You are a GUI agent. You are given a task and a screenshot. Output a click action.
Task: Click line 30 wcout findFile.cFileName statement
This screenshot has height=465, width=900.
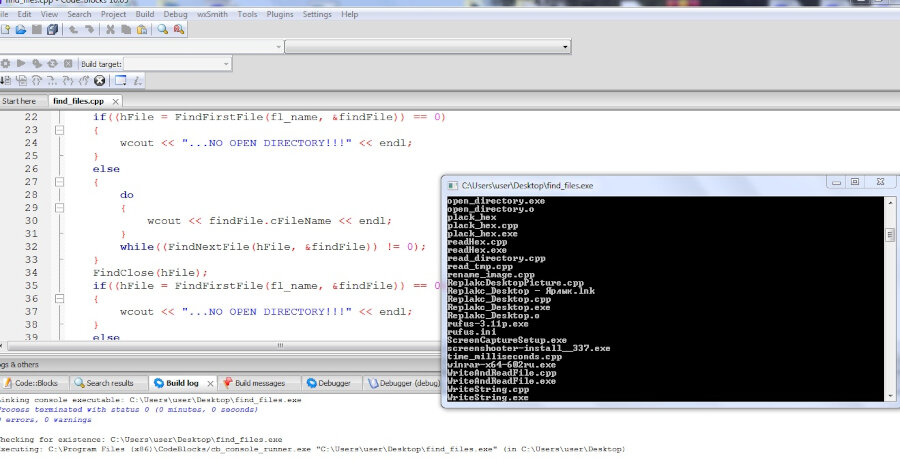click(x=269, y=221)
